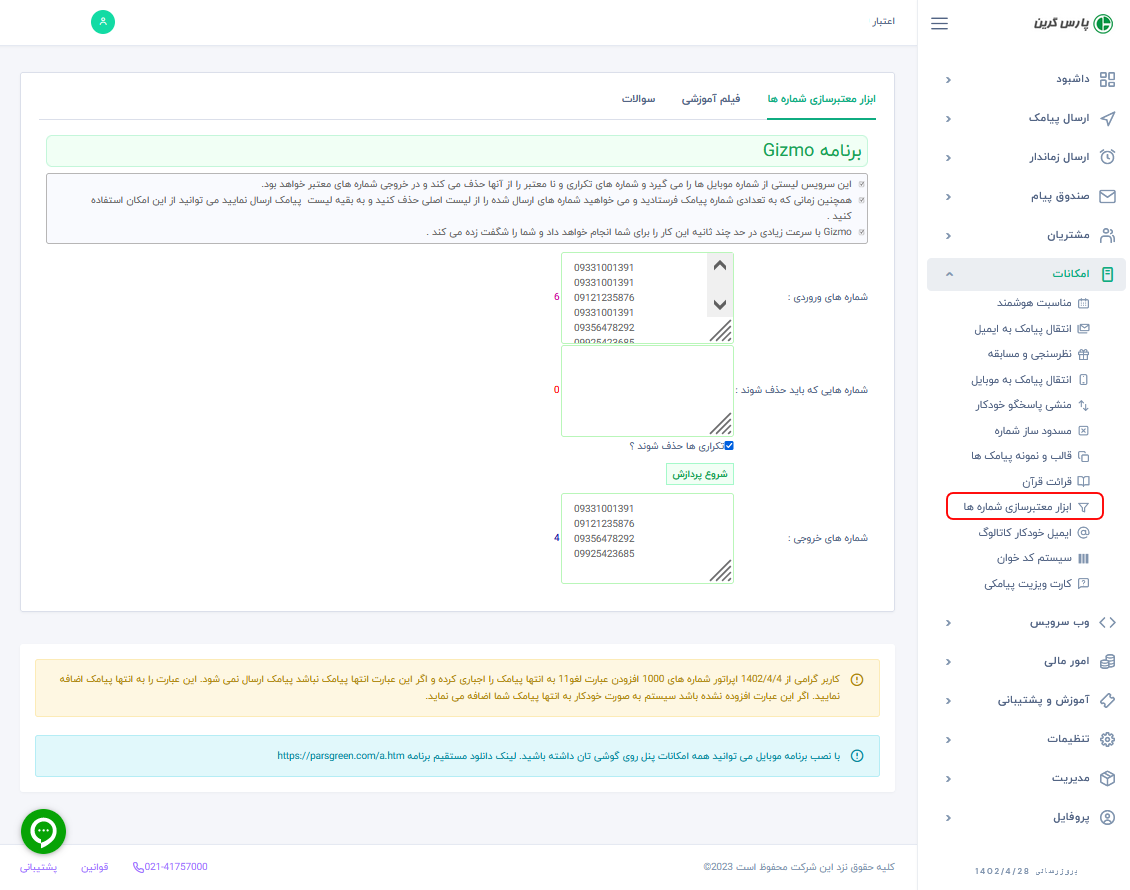
Task: Select the ابزار معتبرسازی شماره ها tab
Action: 822,99
